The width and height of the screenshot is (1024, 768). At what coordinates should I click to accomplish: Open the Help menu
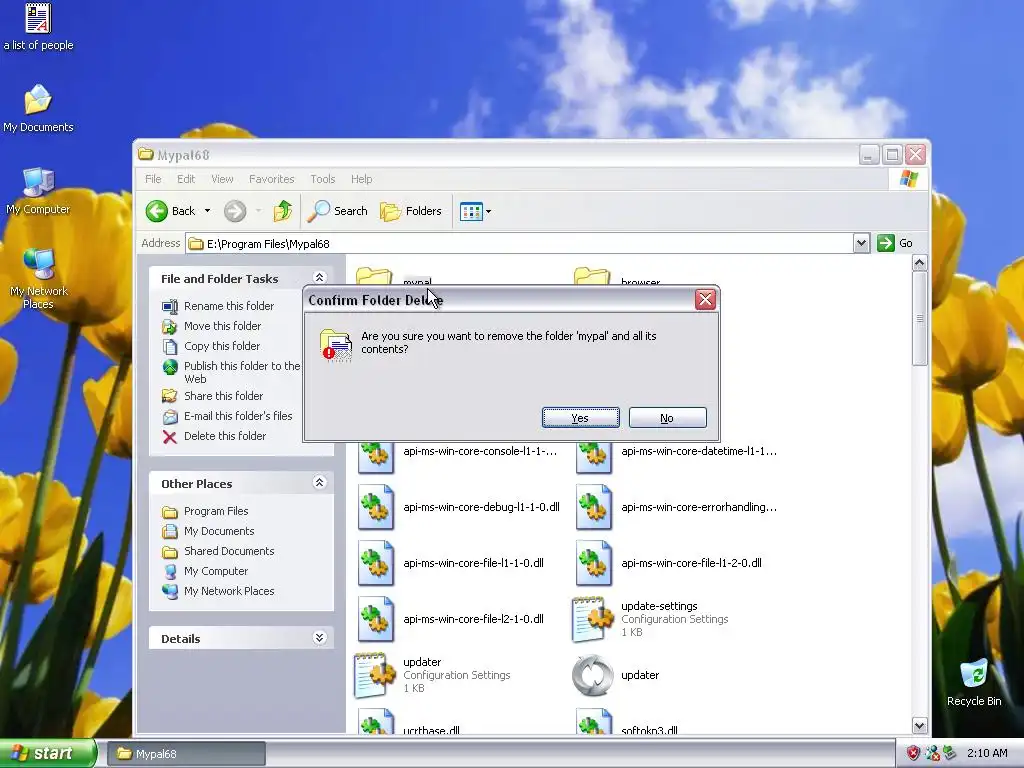click(x=361, y=179)
